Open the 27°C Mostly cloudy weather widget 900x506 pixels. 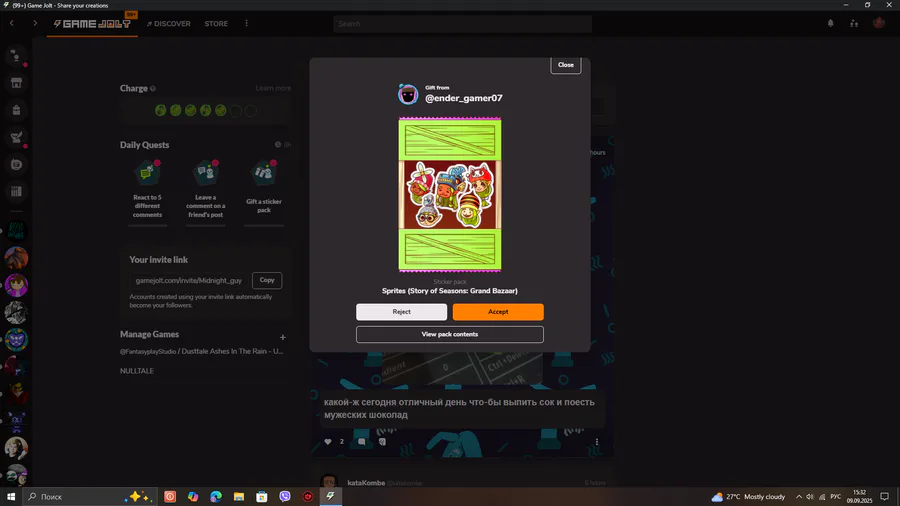click(748, 497)
